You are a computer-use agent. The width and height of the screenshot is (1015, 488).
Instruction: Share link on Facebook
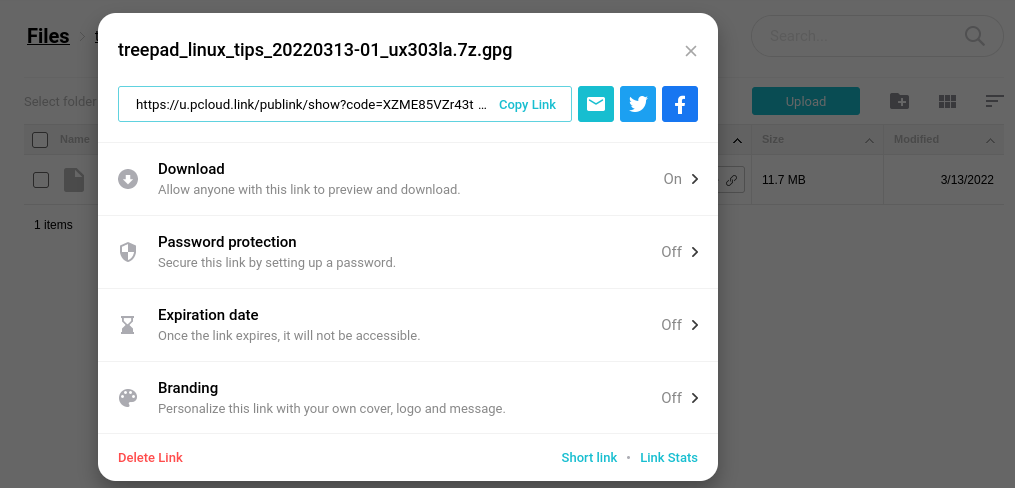[x=680, y=104]
